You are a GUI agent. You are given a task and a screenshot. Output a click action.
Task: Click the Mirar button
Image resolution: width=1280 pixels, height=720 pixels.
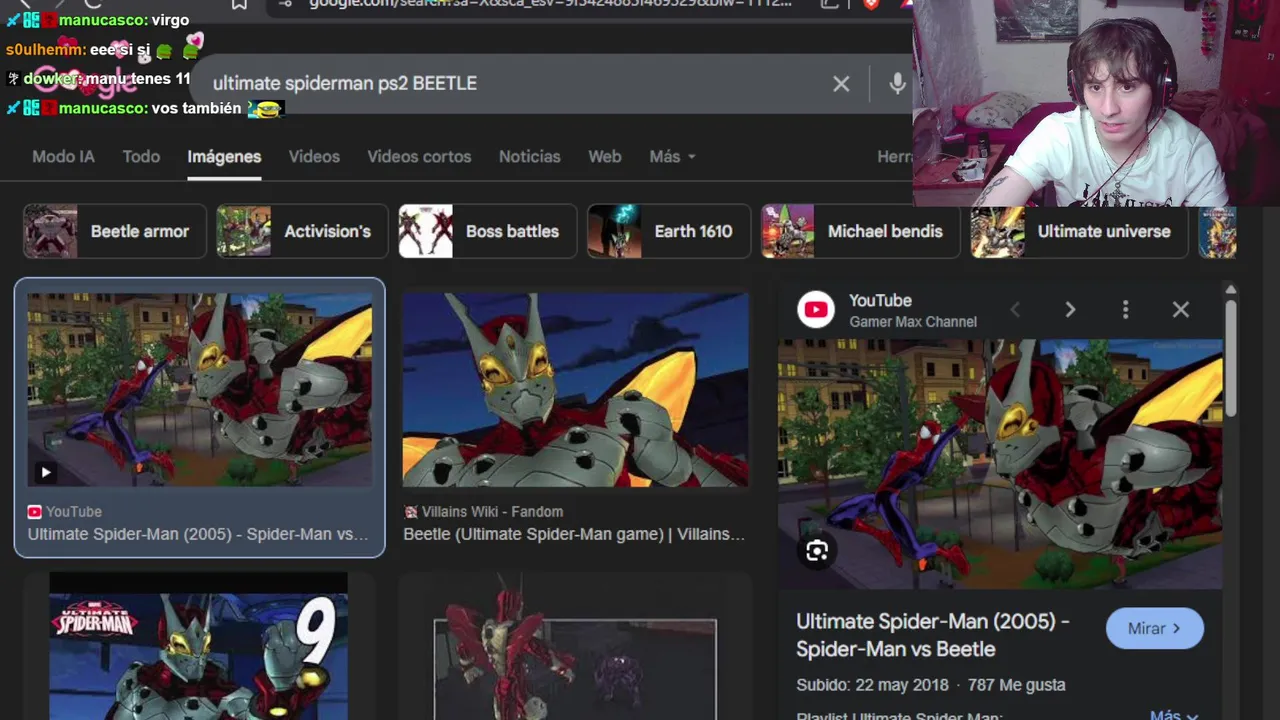[x=1154, y=628]
